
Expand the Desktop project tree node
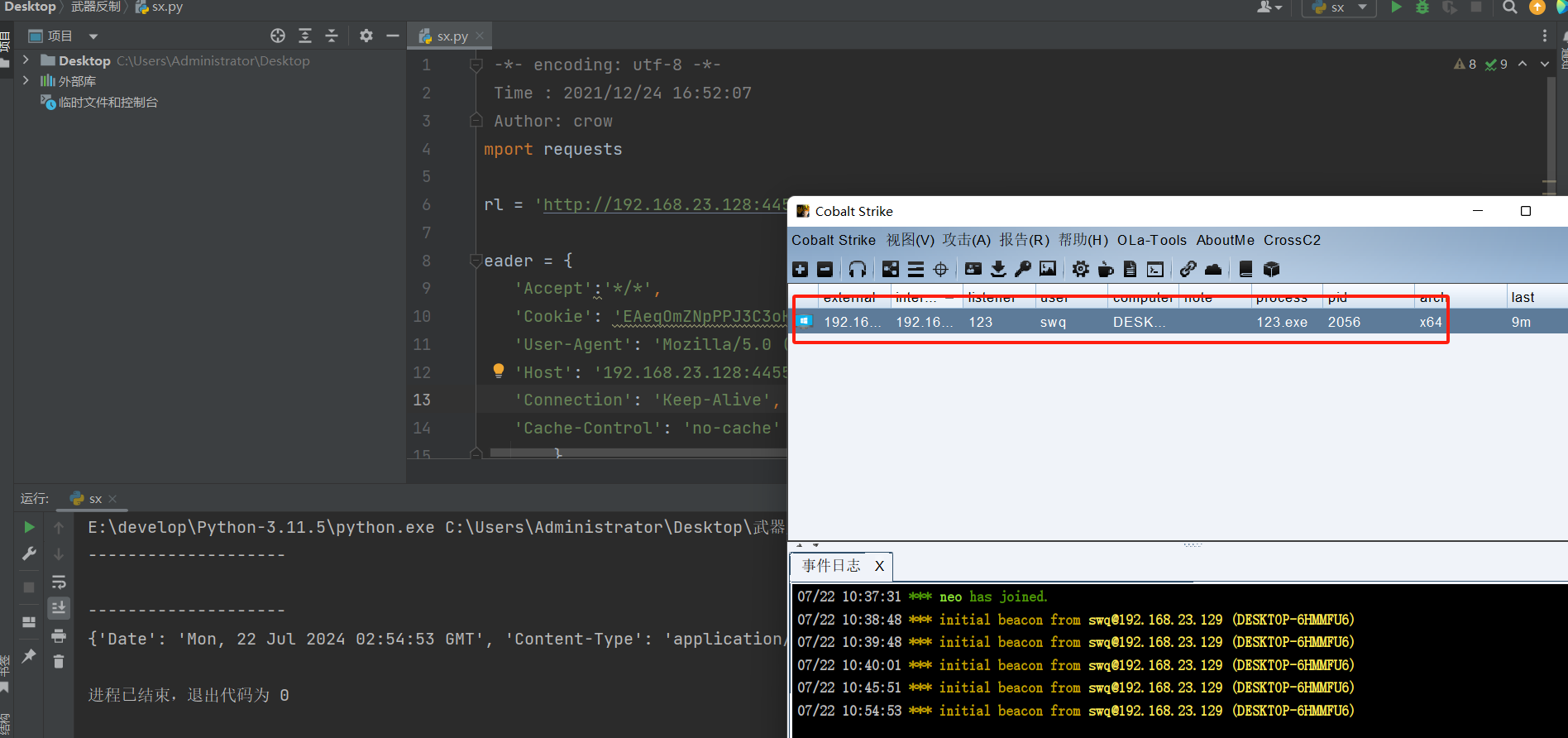click(26, 60)
